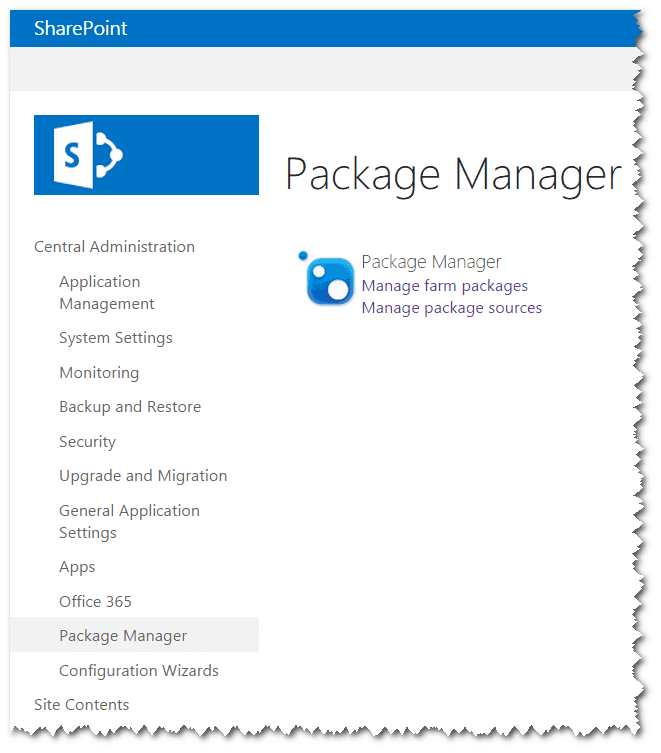Open Manage package sources link
Image resolution: width=661 pixels, height=753 pixels.
[x=452, y=308]
